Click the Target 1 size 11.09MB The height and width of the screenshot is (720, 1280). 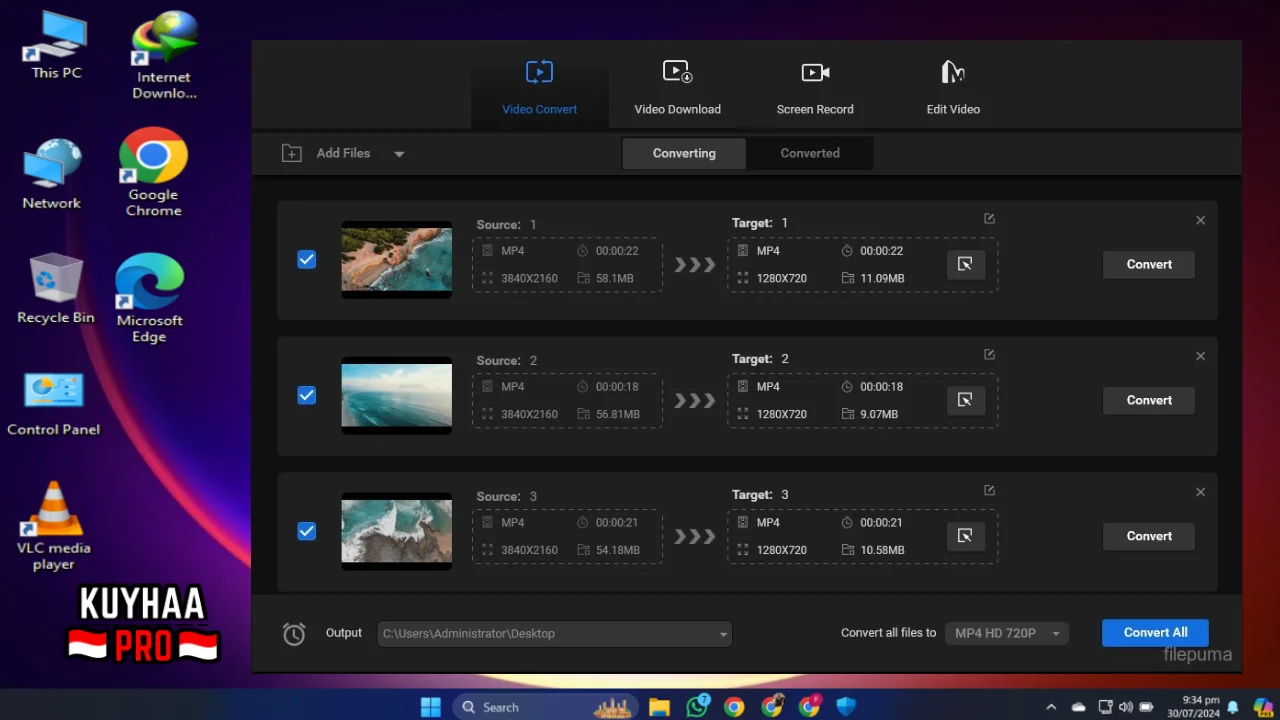pyautogui.click(x=882, y=278)
